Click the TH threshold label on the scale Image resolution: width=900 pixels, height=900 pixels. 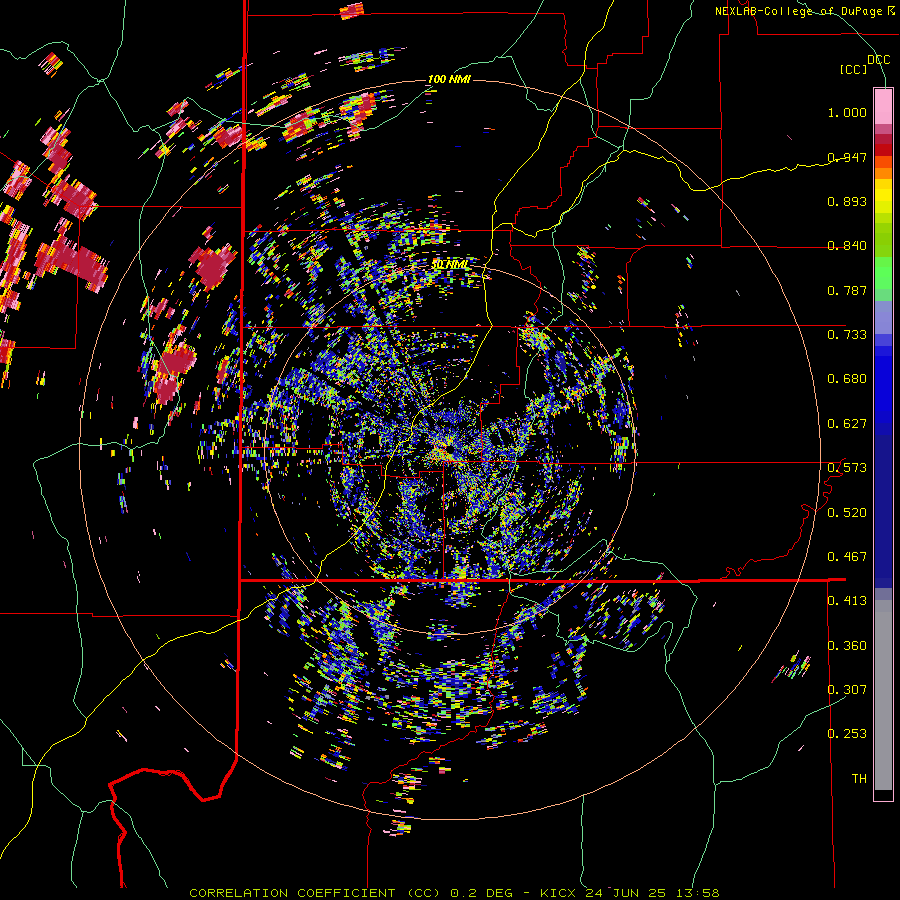(859, 779)
